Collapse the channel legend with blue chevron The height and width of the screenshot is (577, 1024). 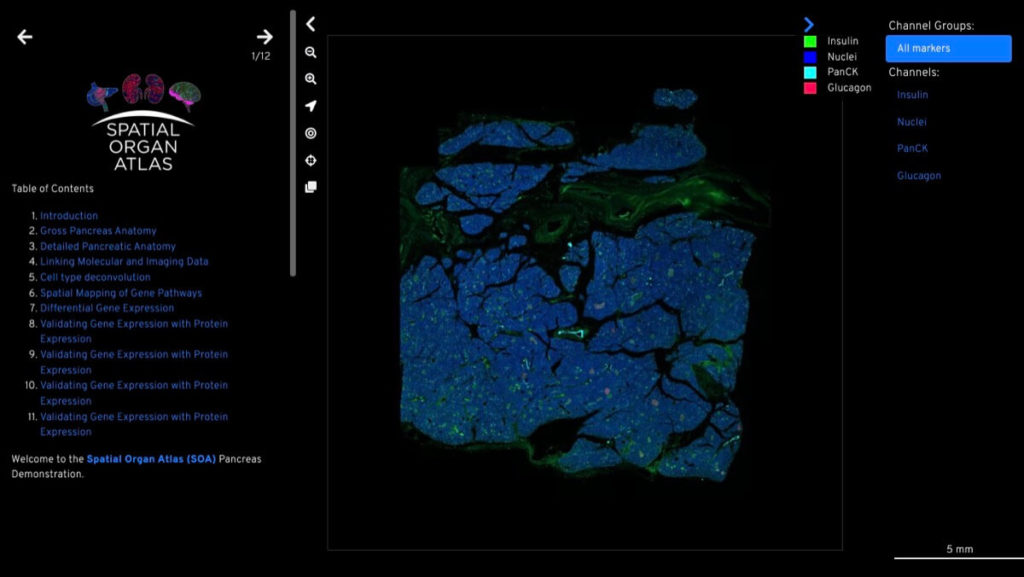809,24
